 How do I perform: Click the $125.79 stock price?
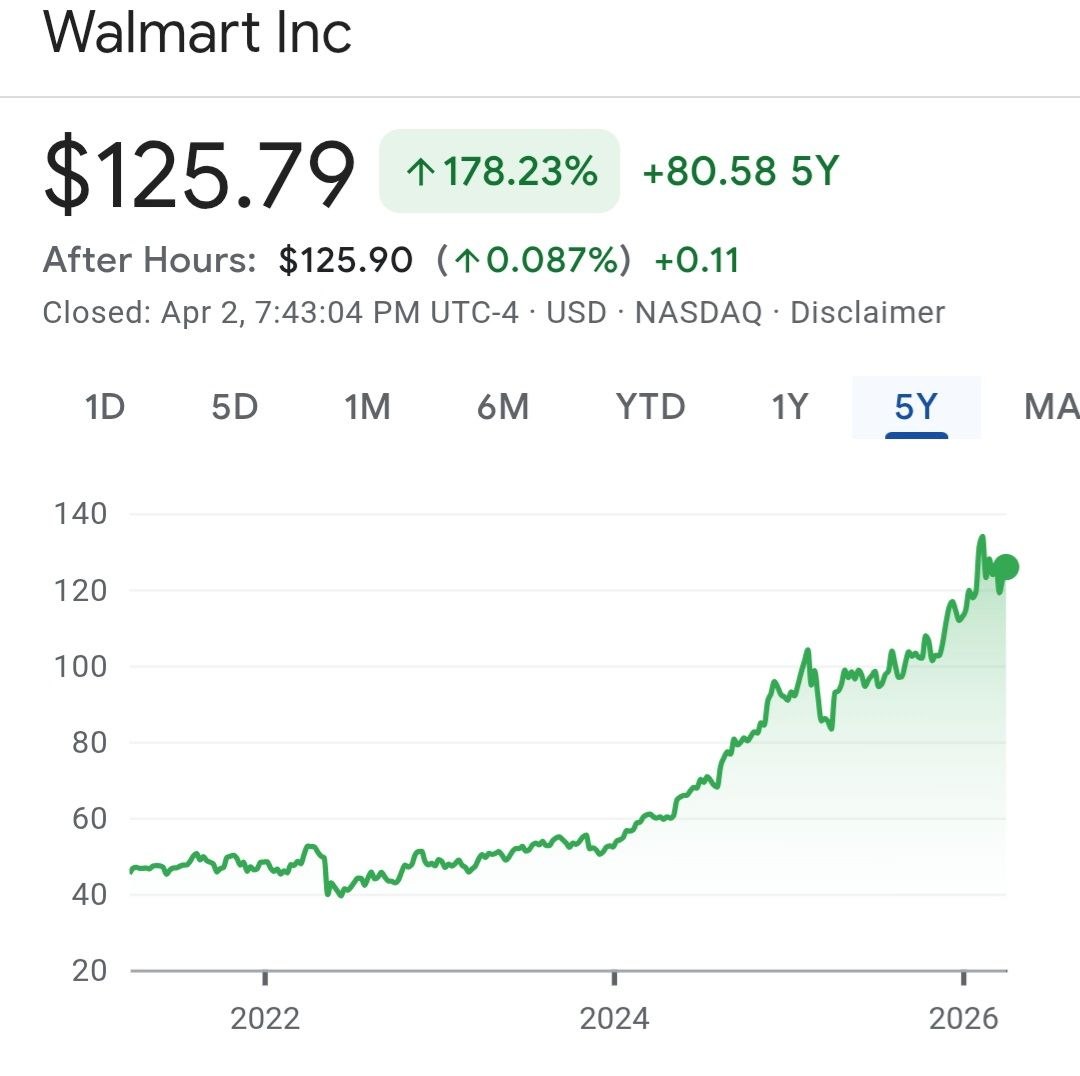199,174
